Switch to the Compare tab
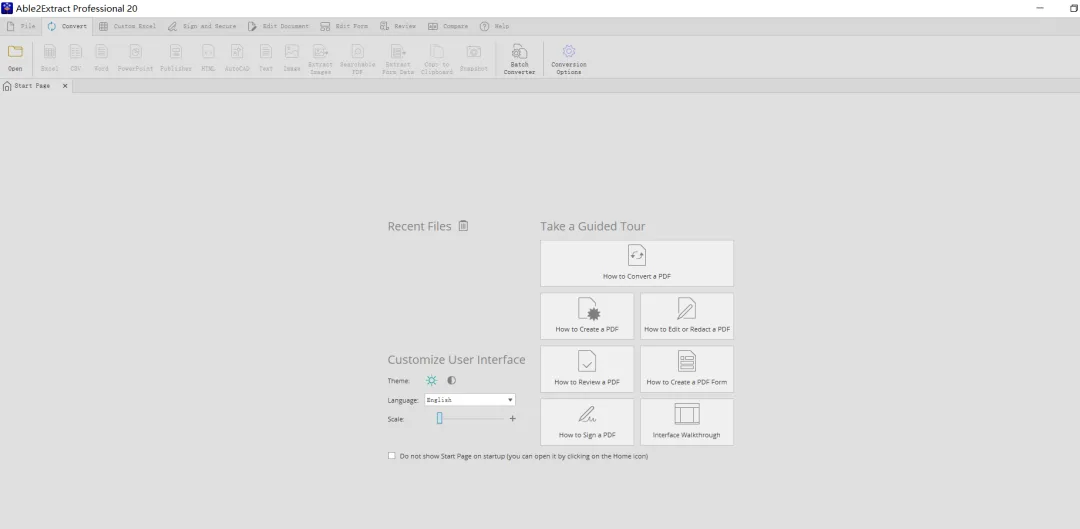Image resolution: width=1080 pixels, height=529 pixels. [448, 26]
